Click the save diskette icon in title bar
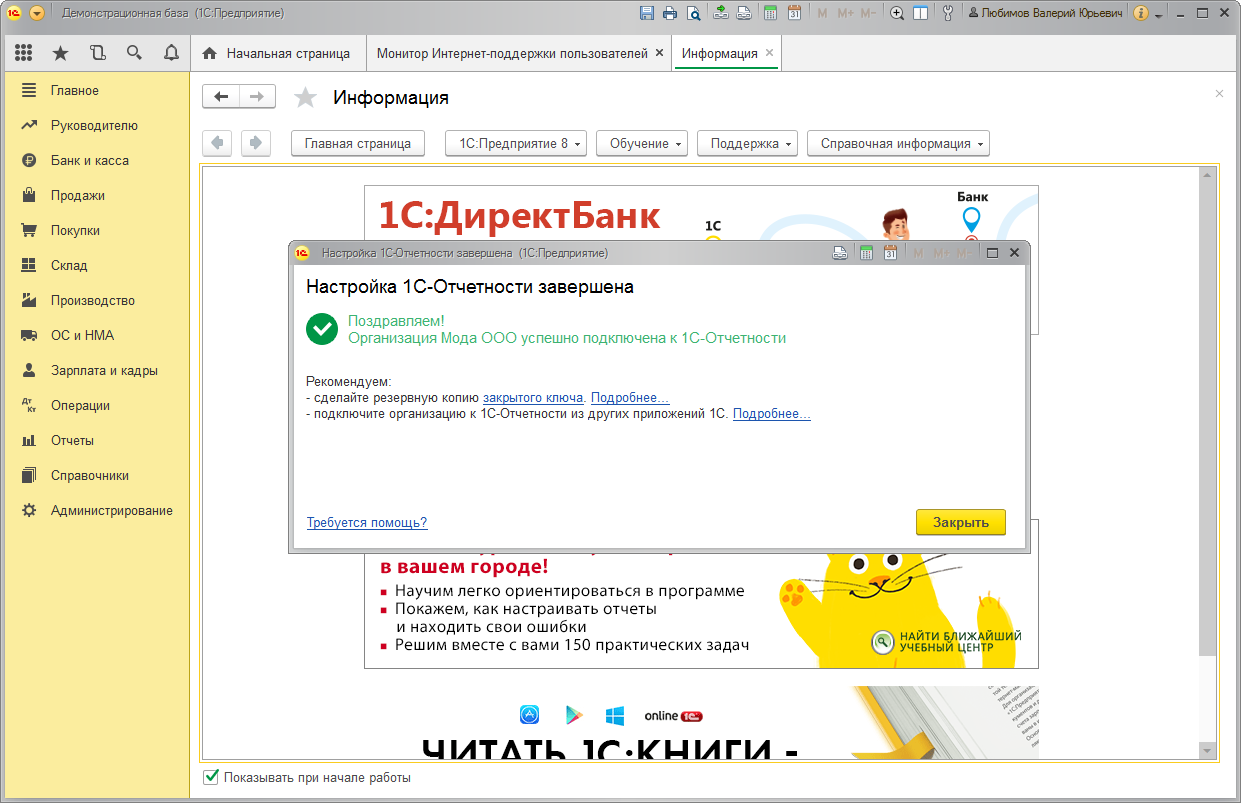1241x803 pixels. click(x=646, y=13)
